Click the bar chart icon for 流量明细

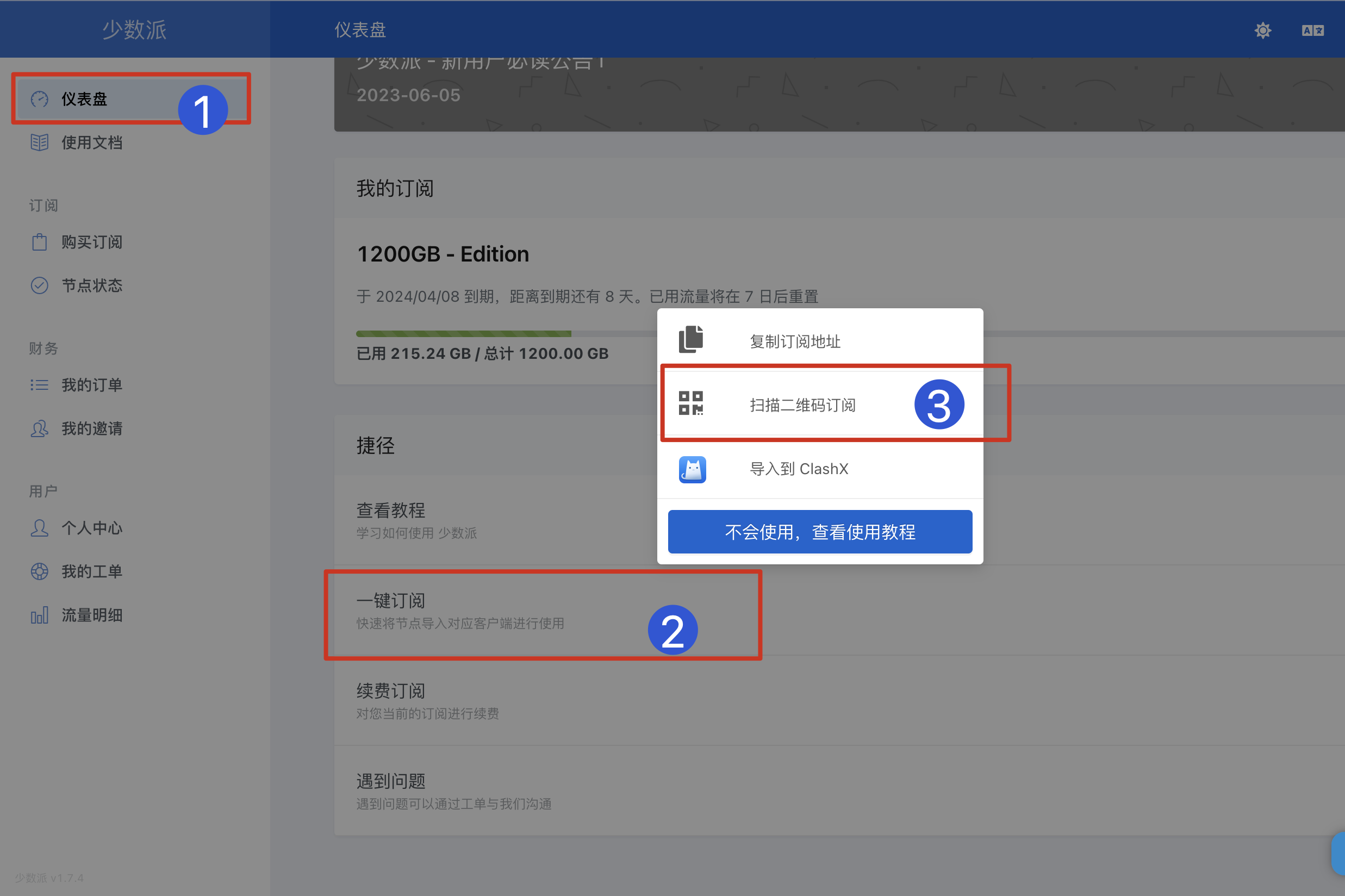[40, 615]
